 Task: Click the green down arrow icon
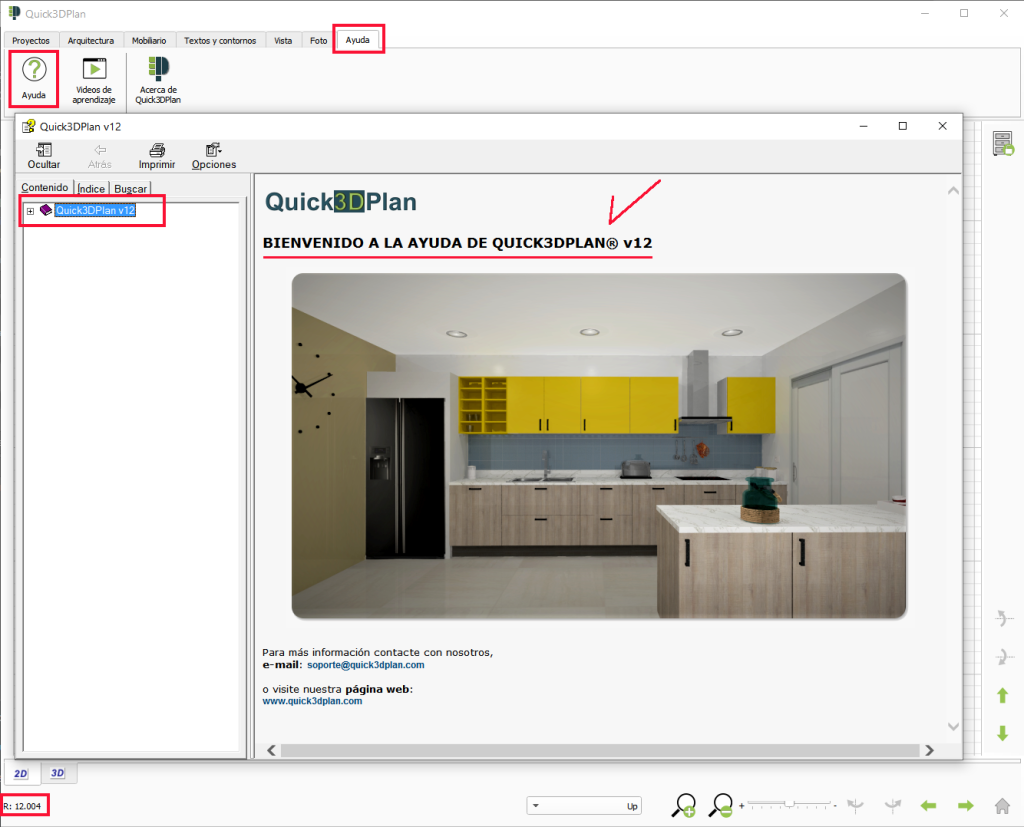[1002, 733]
